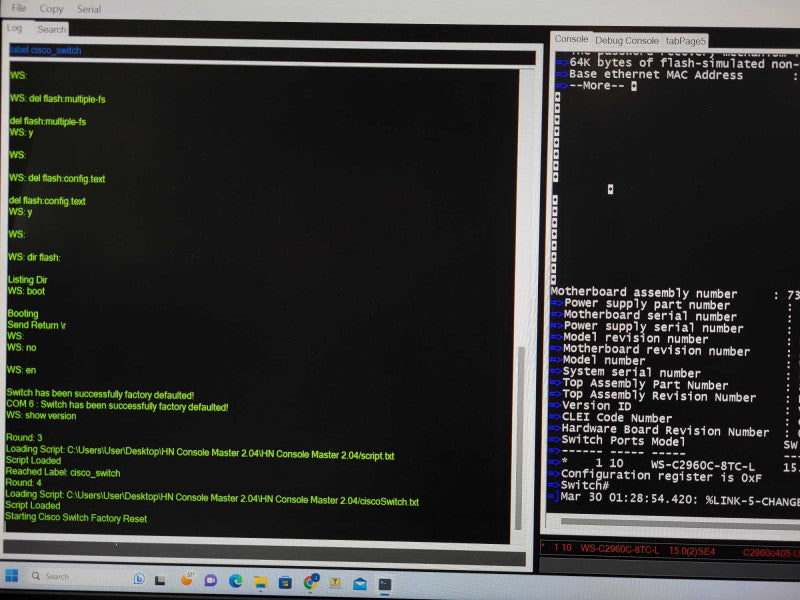The width and height of the screenshot is (800, 600).
Task: Click the console panel horizontal scrollbar
Action: click(681, 523)
